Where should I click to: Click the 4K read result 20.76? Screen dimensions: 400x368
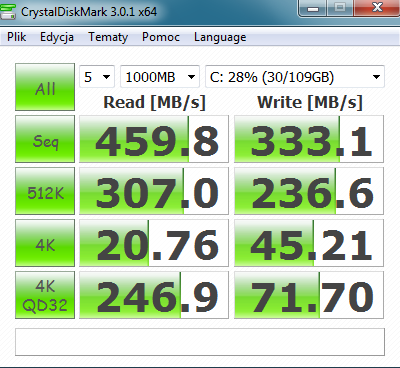point(154,243)
